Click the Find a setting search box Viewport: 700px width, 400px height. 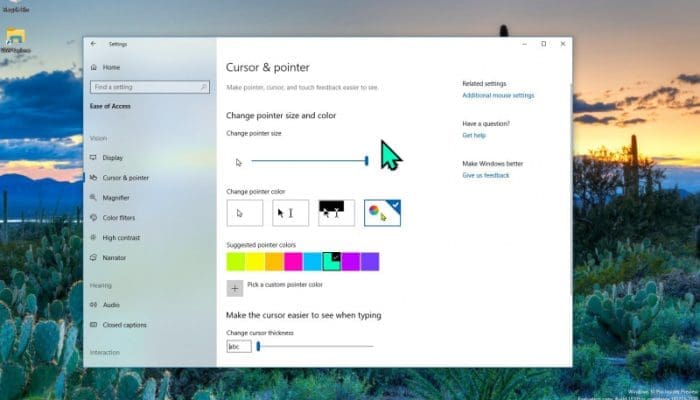[x=150, y=87]
